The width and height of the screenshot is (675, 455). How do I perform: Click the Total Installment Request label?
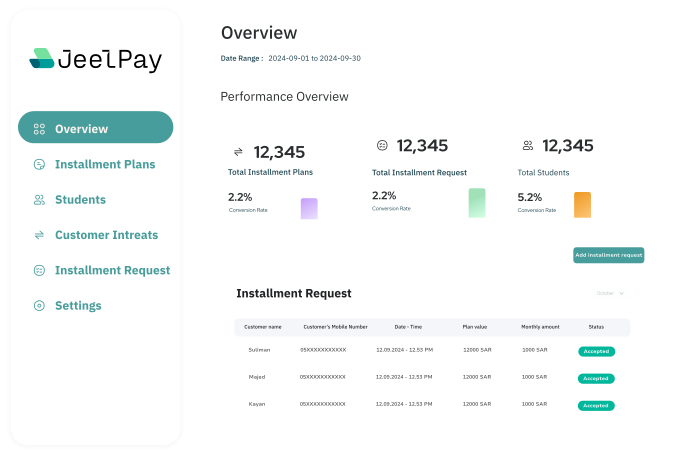[x=419, y=173]
